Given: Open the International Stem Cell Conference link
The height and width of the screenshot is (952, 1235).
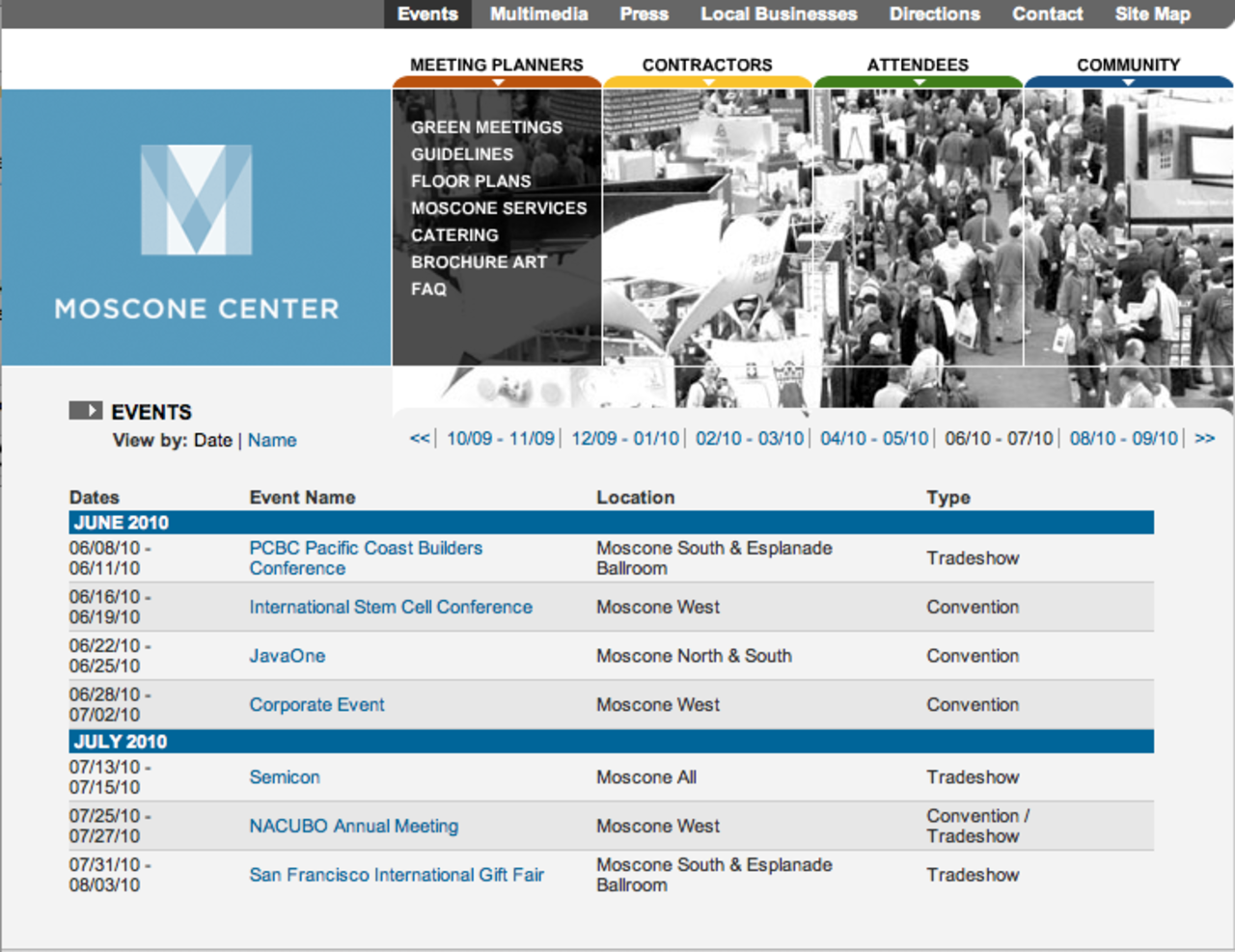Looking at the screenshot, I should click(391, 608).
